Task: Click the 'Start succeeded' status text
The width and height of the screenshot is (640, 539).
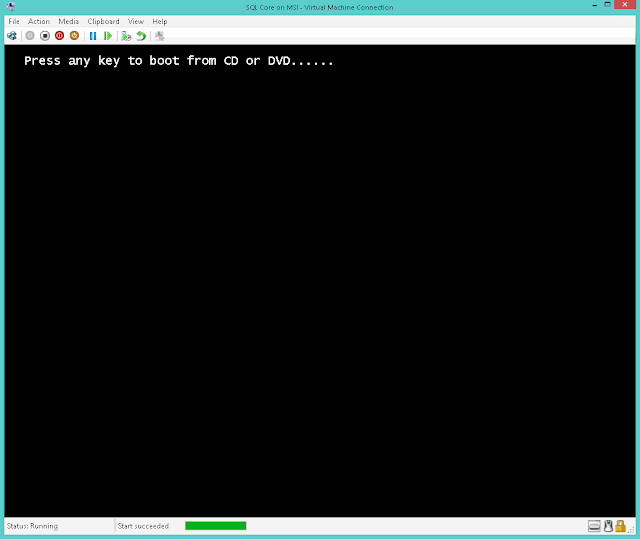Action: click(143, 526)
